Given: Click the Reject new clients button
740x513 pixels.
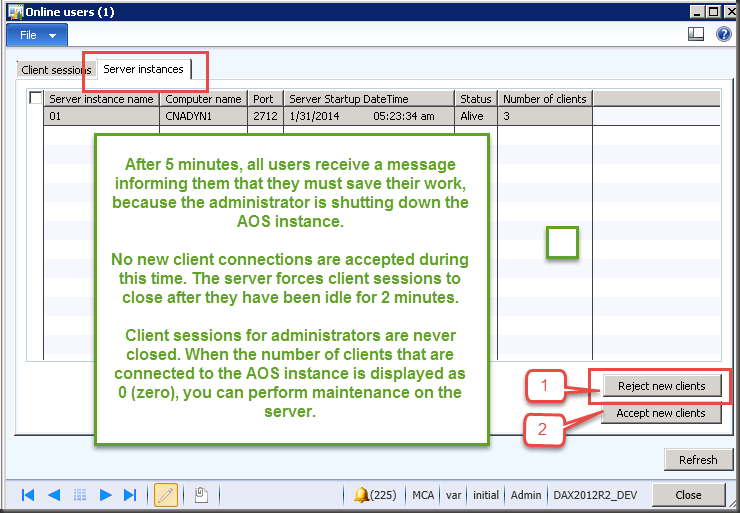Looking at the screenshot, I should [661, 386].
